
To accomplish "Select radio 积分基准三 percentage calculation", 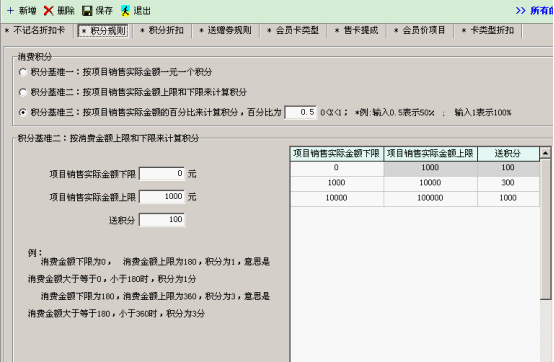I will [23, 112].
